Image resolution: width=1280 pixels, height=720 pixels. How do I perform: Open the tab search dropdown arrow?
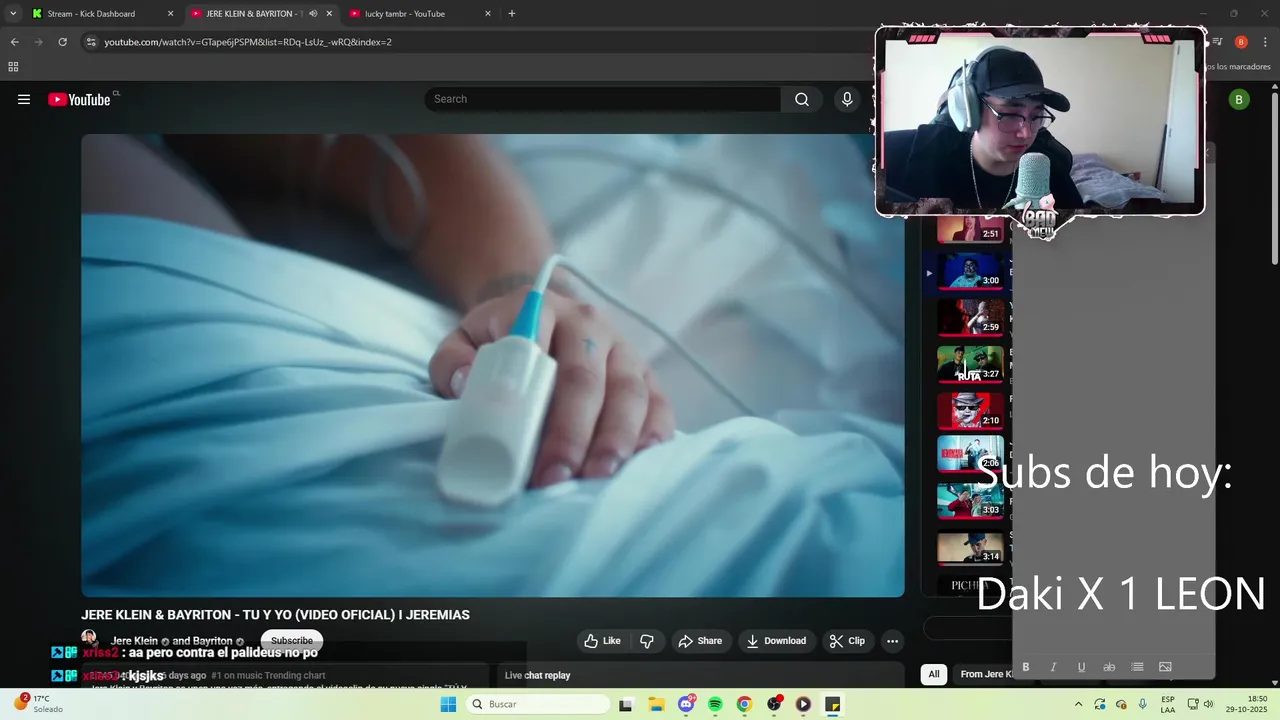coord(12,14)
